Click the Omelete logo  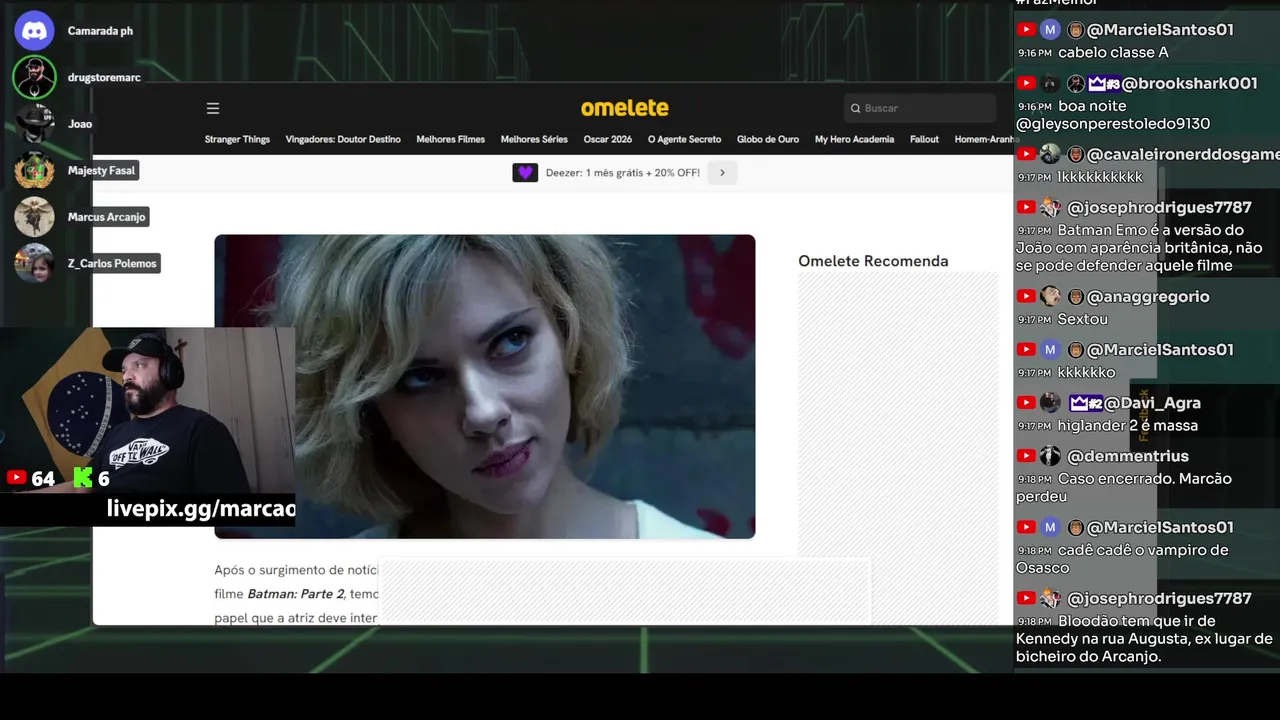[625, 108]
